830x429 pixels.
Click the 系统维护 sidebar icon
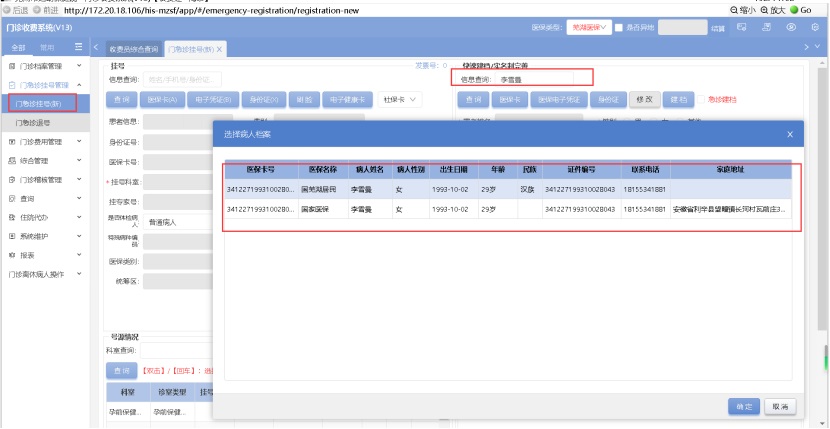point(12,236)
